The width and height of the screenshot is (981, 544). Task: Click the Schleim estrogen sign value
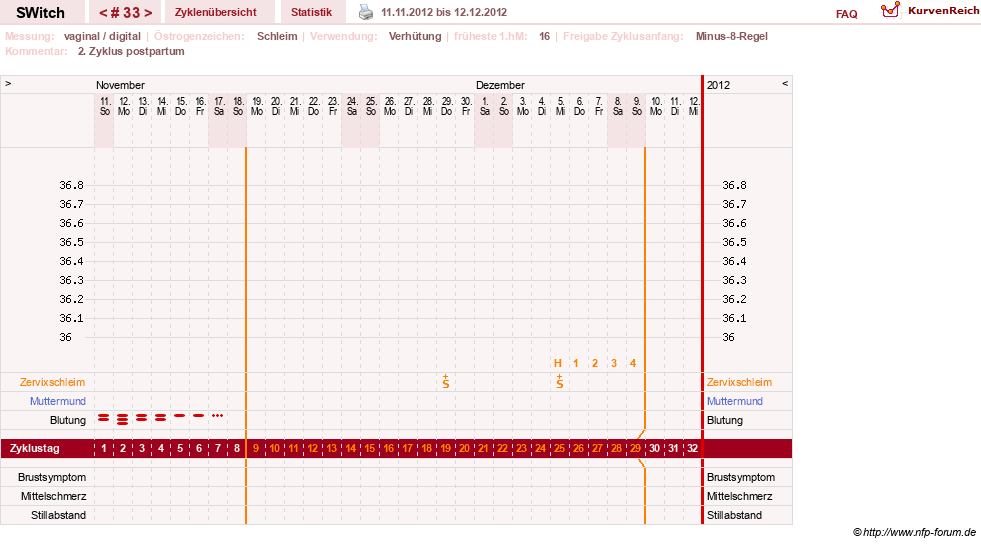[x=277, y=36]
